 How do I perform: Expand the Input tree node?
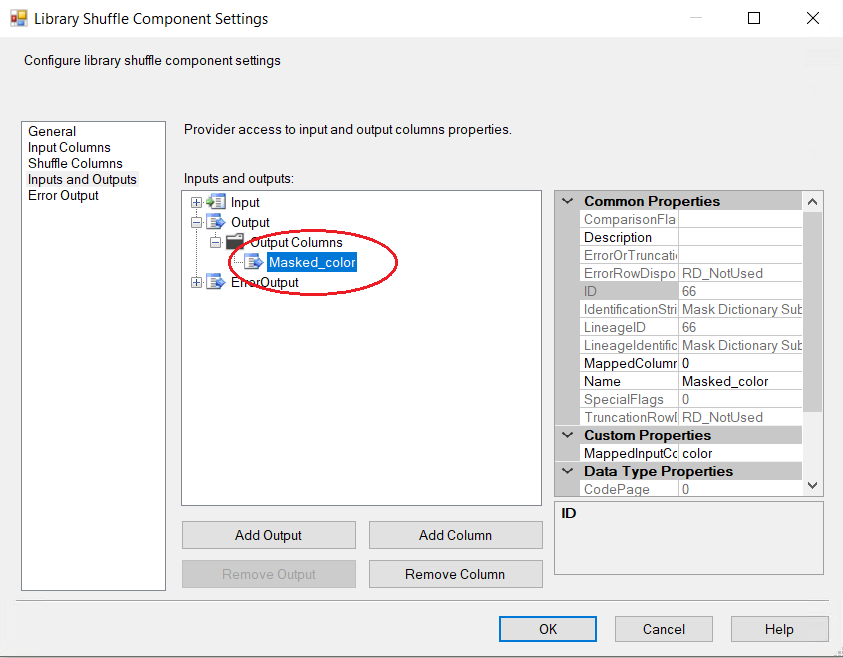(x=196, y=202)
